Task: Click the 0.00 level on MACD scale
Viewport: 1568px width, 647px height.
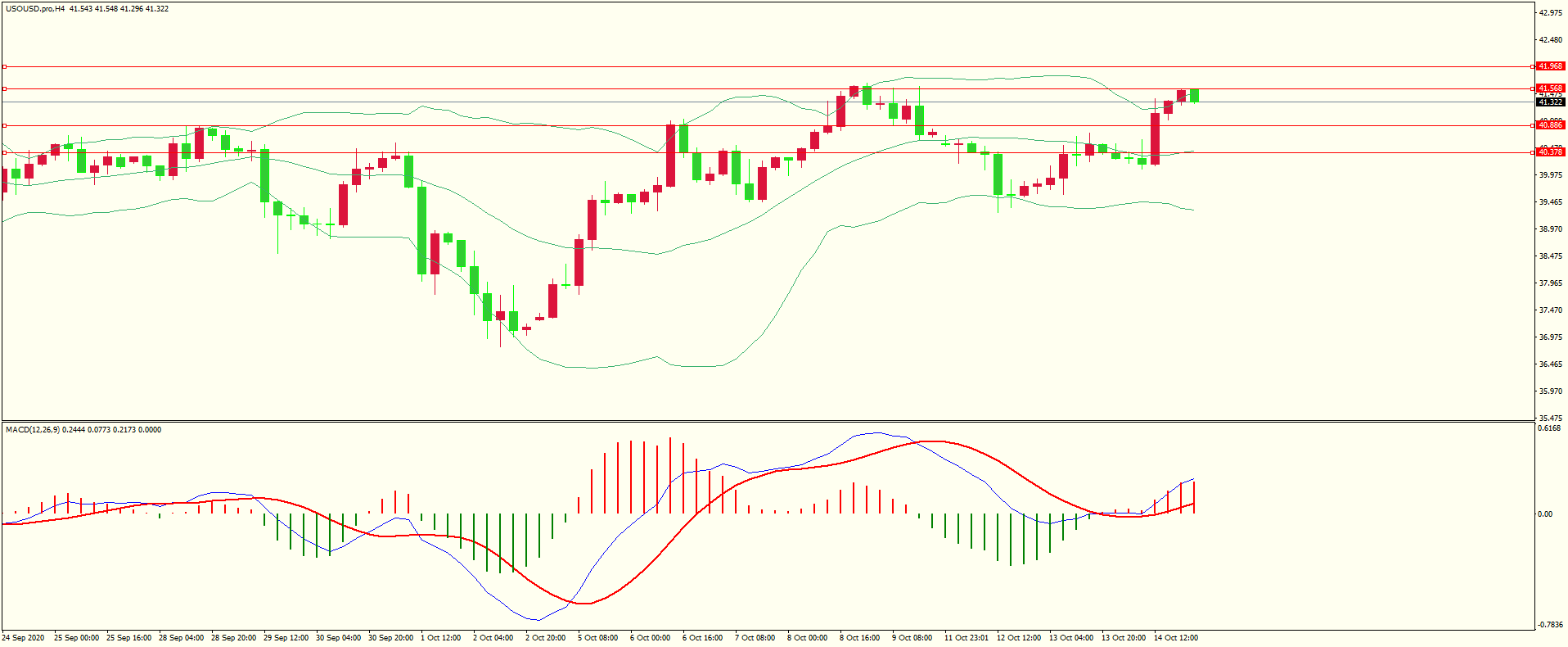Action: (1545, 514)
